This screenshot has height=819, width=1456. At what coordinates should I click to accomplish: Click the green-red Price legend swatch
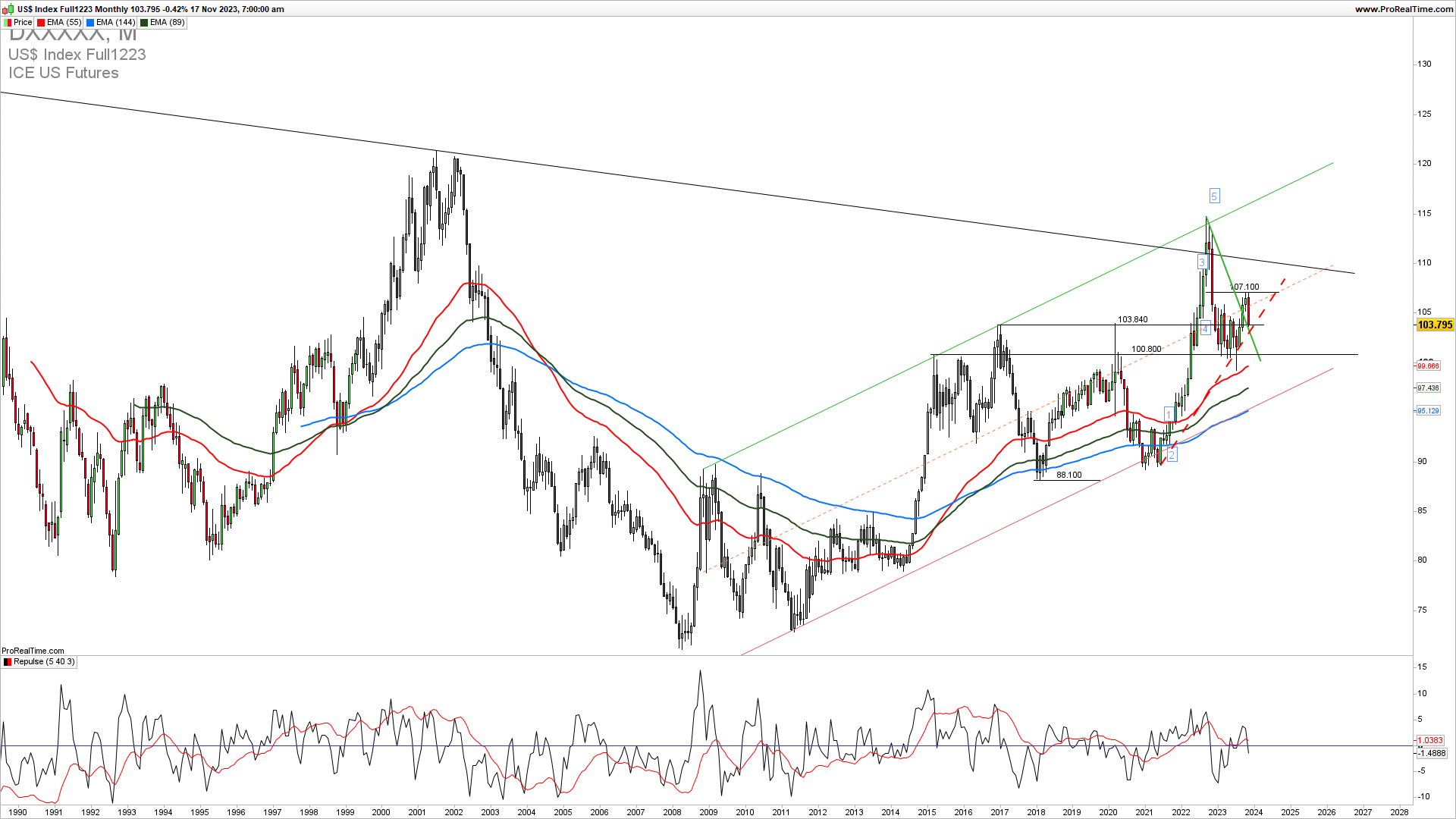pyautogui.click(x=8, y=23)
